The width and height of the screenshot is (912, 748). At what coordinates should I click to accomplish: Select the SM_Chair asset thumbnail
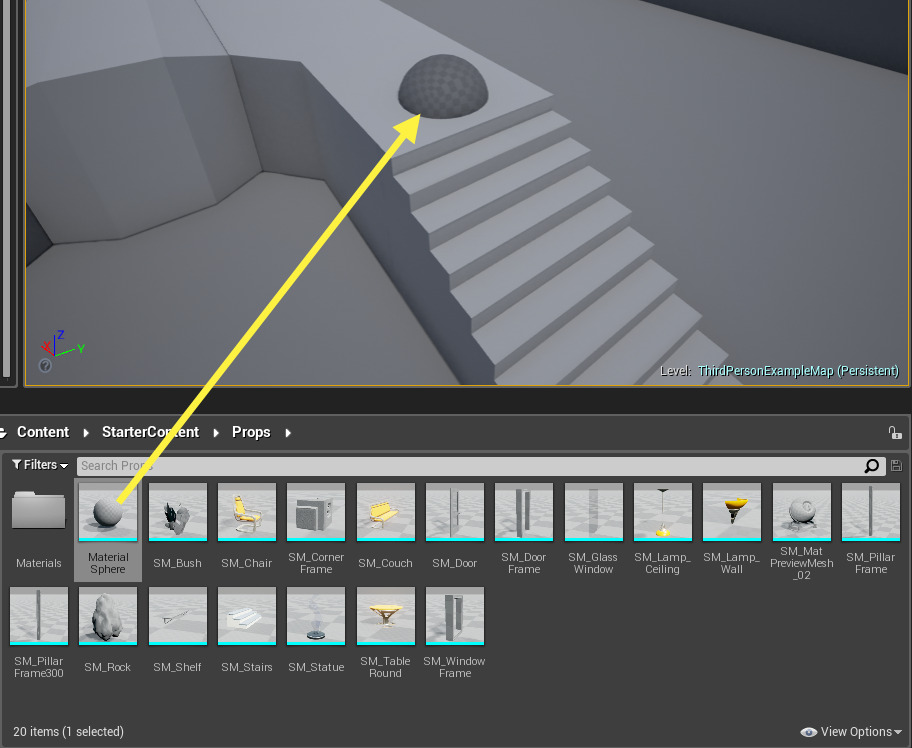click(x=247, y=512)
